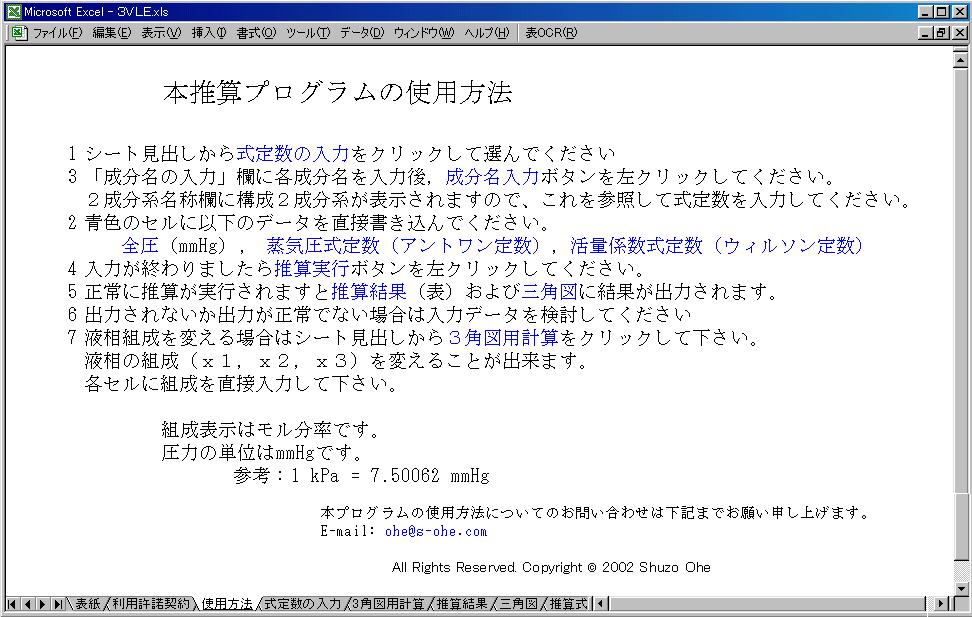Viewport: 972px width, 617px height.
Task: Open the 編集(E) menu
Action: click(x=112, y=33)
